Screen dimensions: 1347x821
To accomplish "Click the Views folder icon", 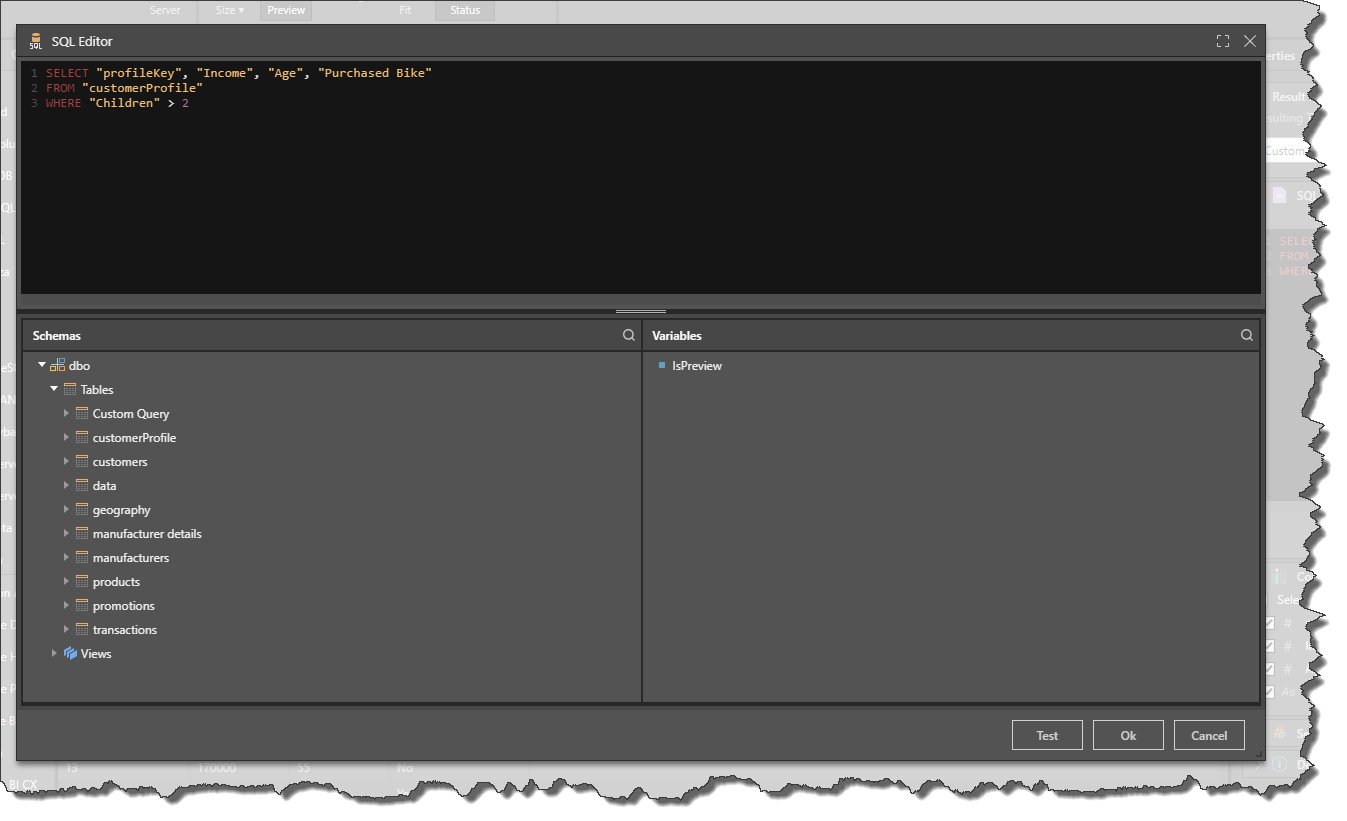I will (70, 654).
